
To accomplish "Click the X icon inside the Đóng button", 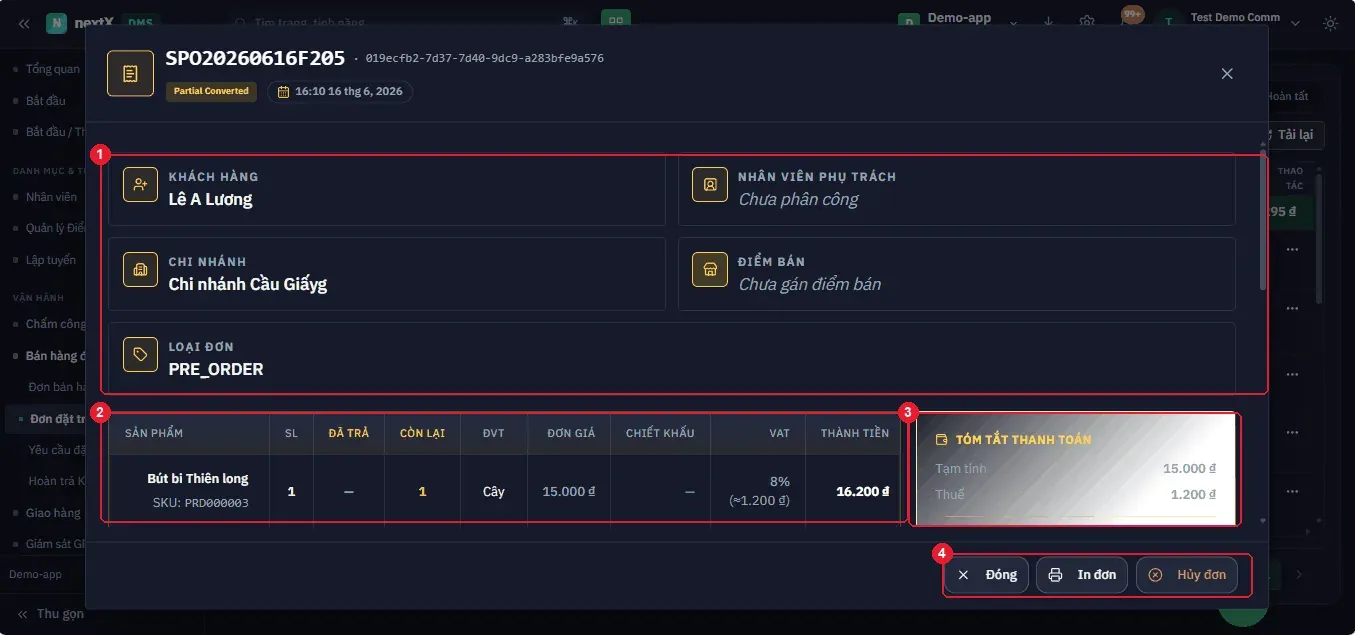I will click(x=964, y=575).
